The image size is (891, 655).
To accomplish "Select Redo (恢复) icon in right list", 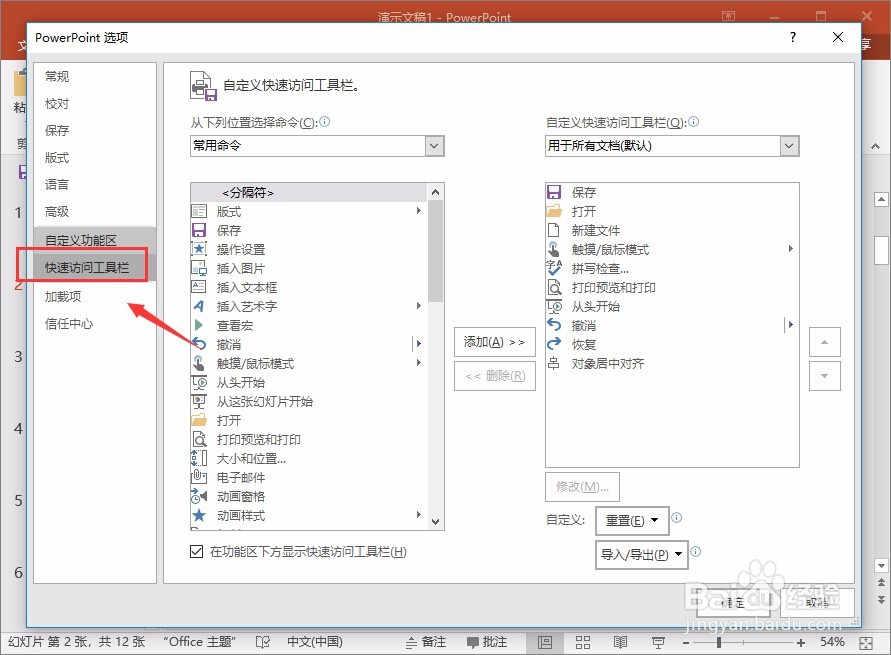I will point(554,344).
